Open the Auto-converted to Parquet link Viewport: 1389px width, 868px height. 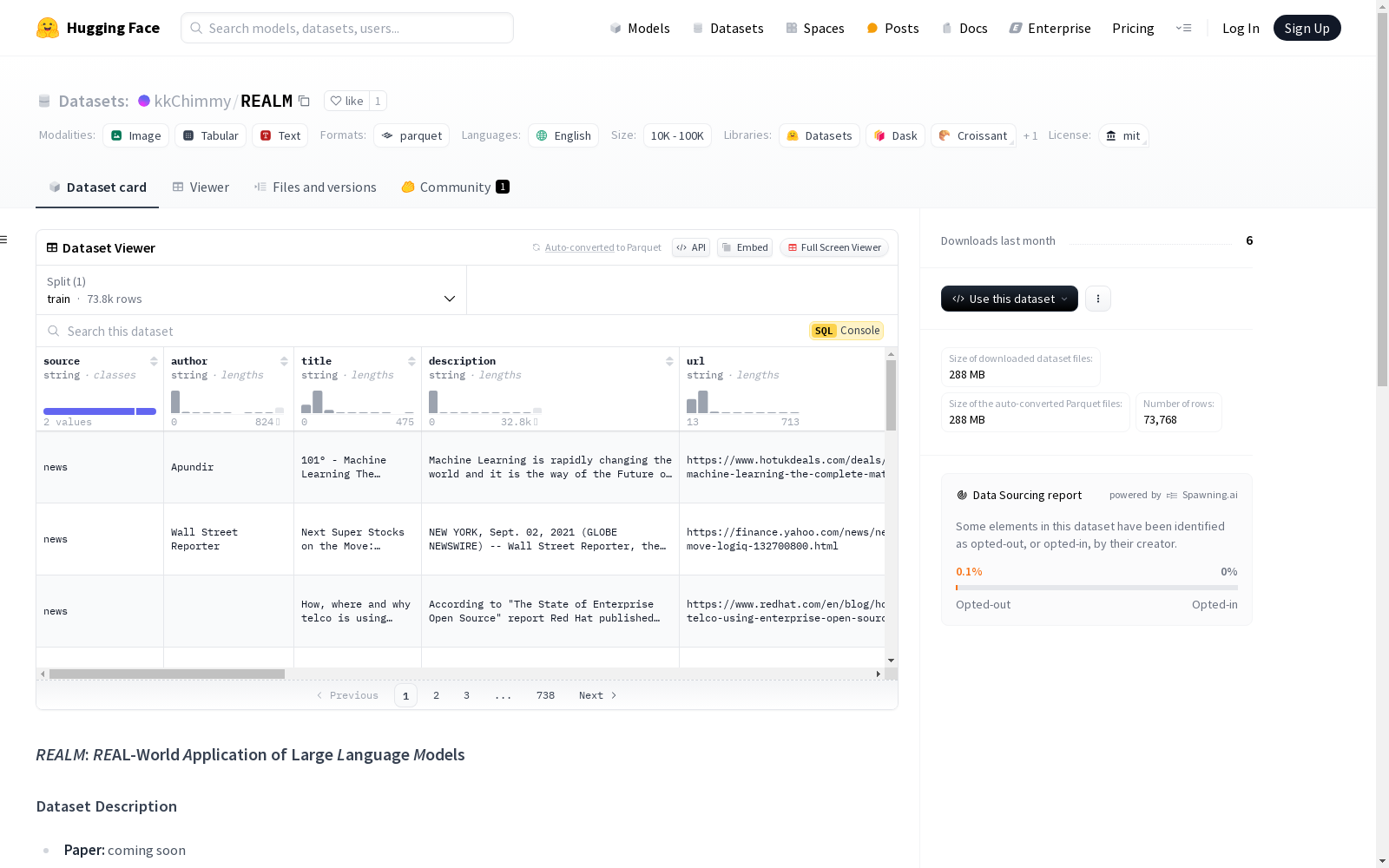tap(580, 247)
